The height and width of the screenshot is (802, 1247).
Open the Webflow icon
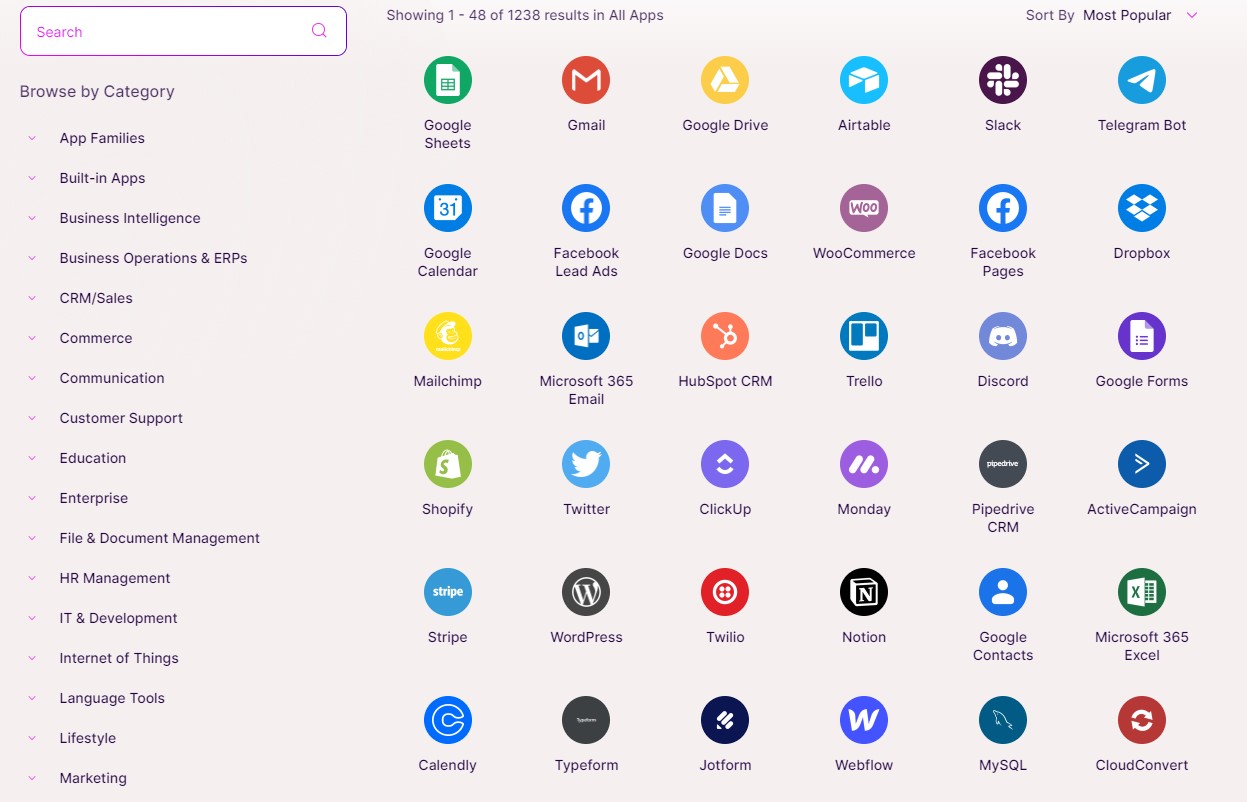click(x=864, y=720)
